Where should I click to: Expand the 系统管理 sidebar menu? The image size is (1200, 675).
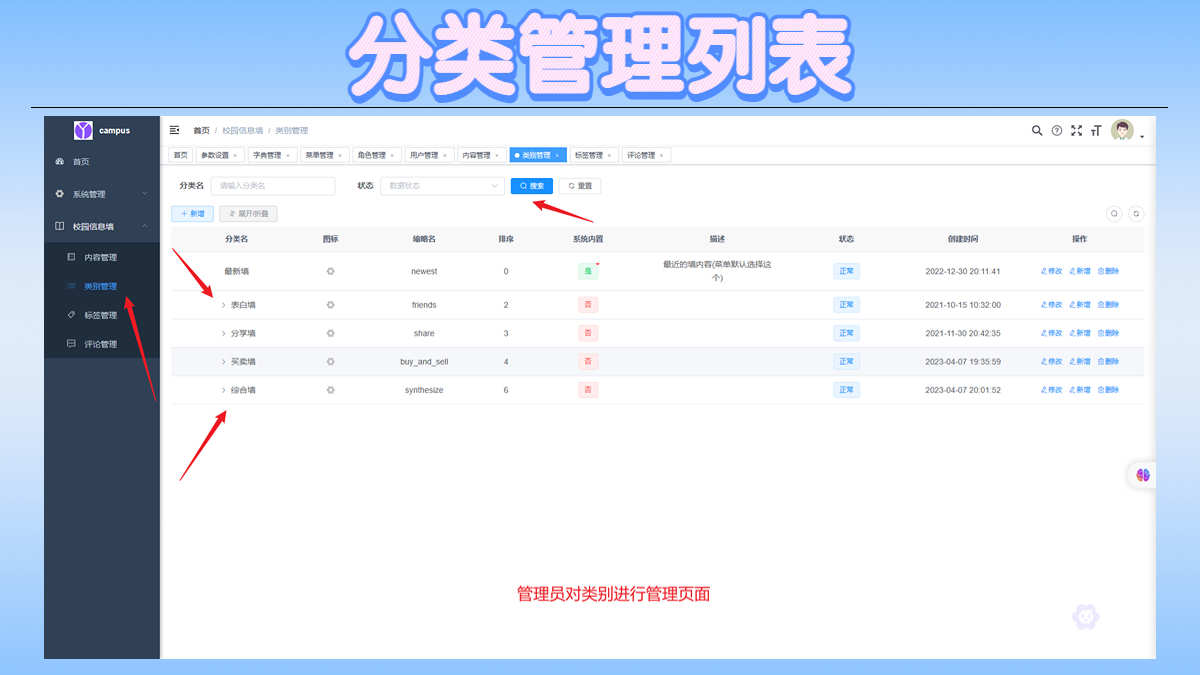point(102,194)
